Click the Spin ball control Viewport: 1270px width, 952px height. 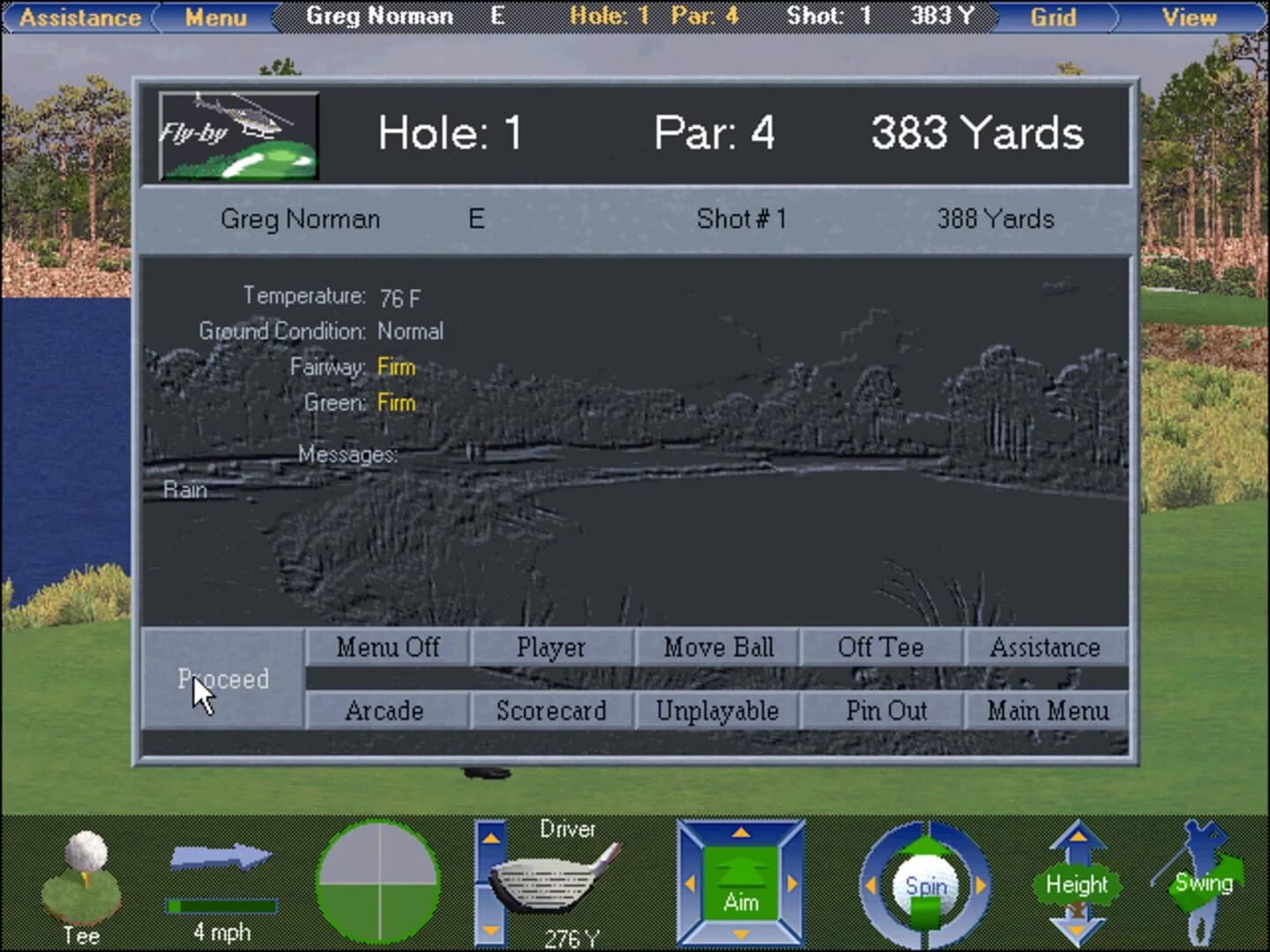pyautogui.click(x=924, y=881)
